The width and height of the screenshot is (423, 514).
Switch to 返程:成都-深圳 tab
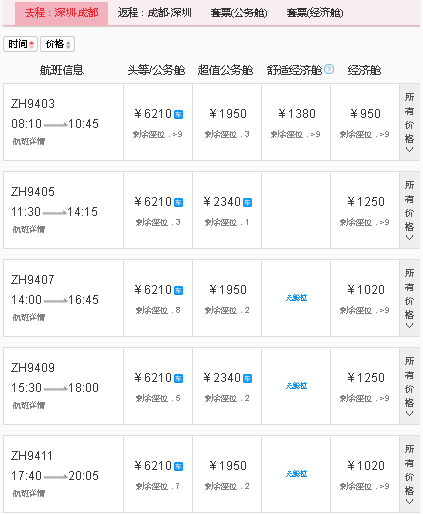tap(155, 13)
